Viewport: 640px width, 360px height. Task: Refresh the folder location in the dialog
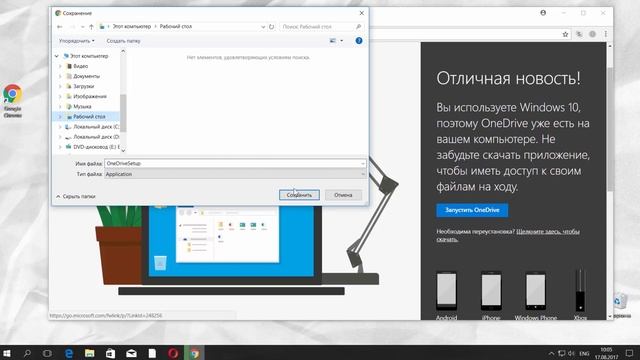[x=271, y=27]
